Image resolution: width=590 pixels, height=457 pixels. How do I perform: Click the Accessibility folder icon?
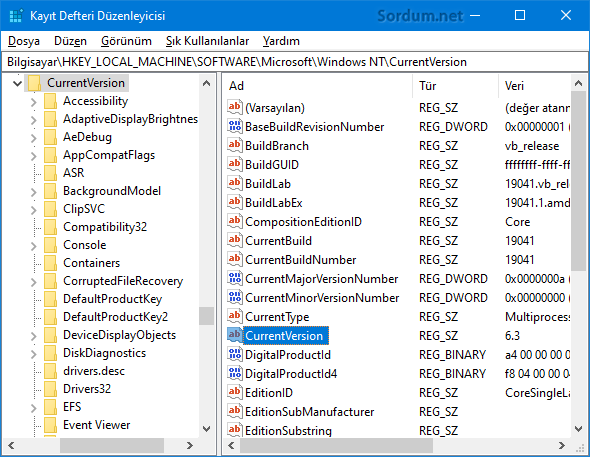tap(50, 101)
